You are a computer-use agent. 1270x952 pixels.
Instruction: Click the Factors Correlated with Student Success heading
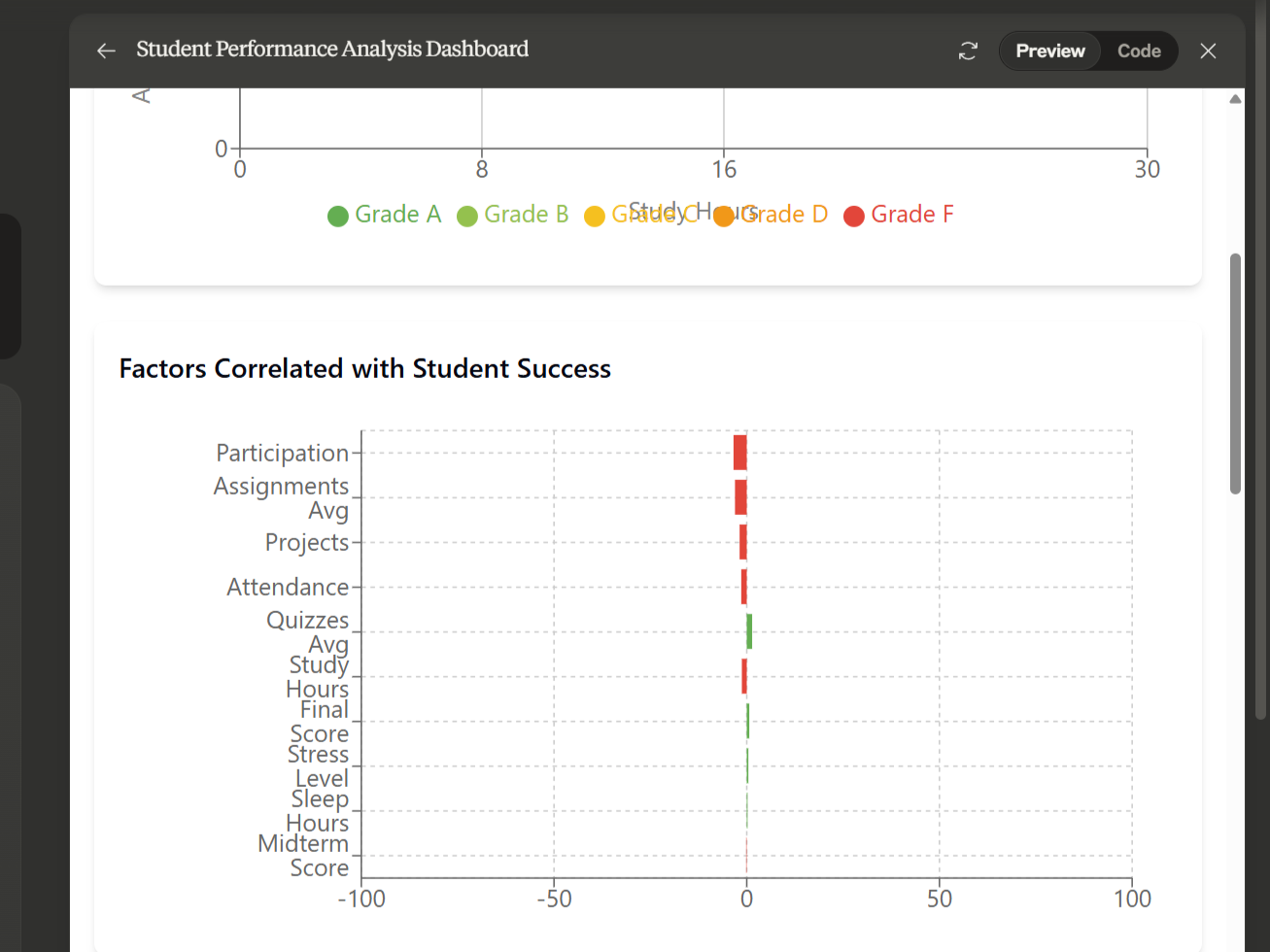365,369
